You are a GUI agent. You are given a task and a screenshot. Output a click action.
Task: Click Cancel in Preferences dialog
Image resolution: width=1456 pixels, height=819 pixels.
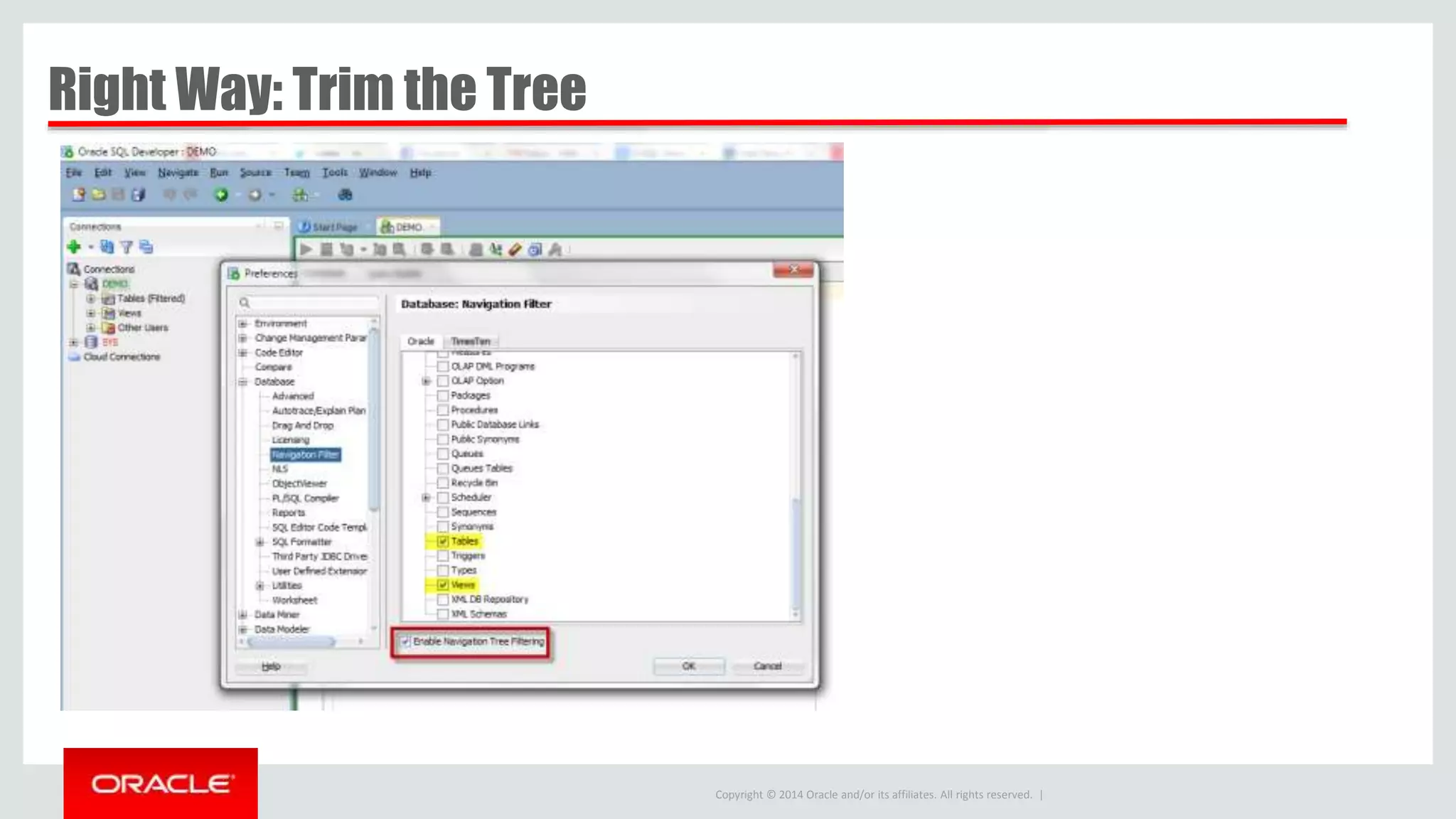tap(768, 666)
